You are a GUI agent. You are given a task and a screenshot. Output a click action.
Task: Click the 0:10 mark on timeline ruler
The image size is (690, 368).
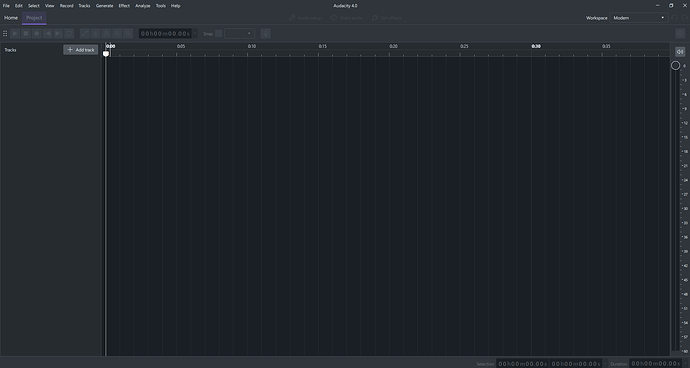tap(252, 46)
